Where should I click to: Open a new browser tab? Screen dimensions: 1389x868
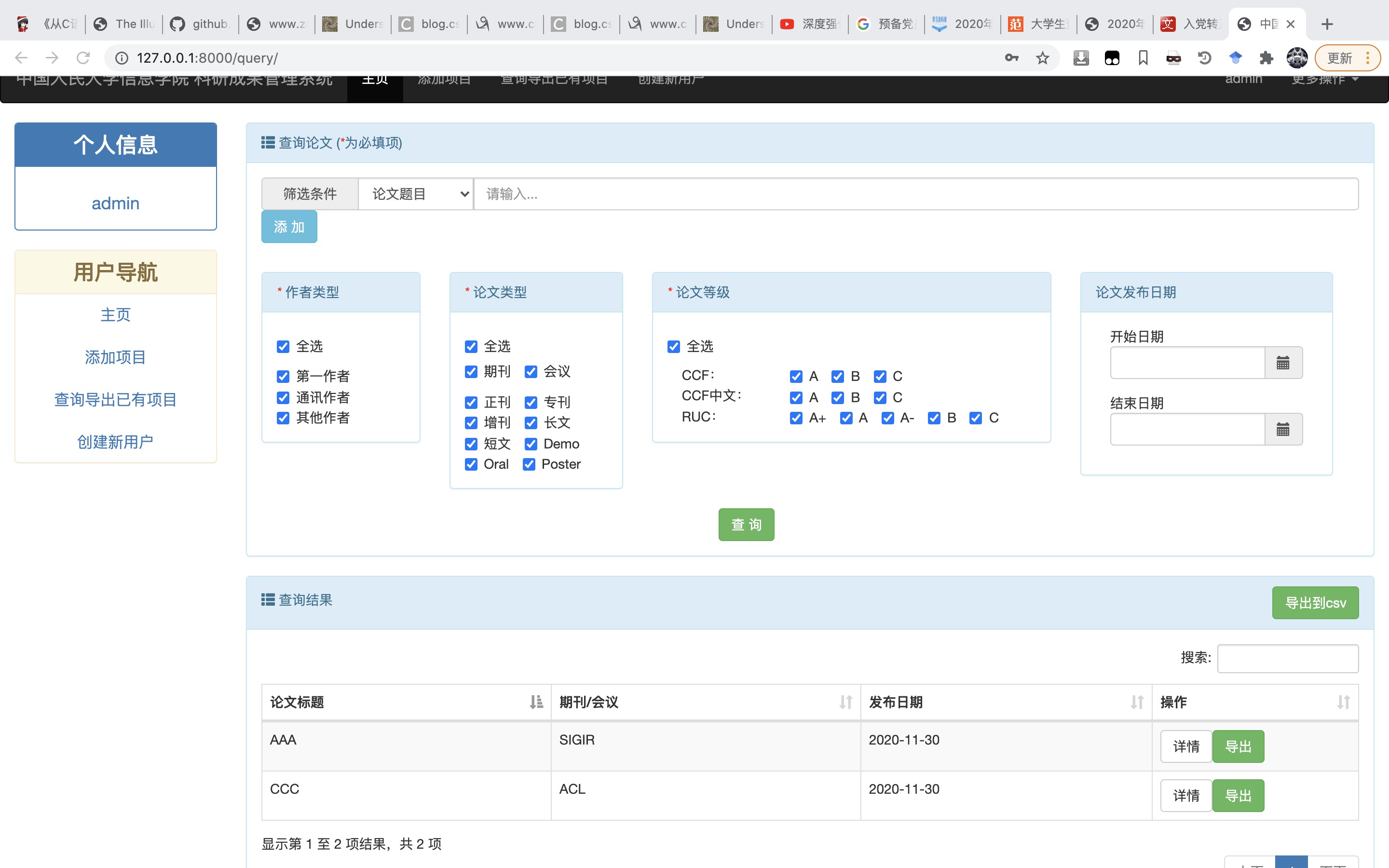(1326, 24)
